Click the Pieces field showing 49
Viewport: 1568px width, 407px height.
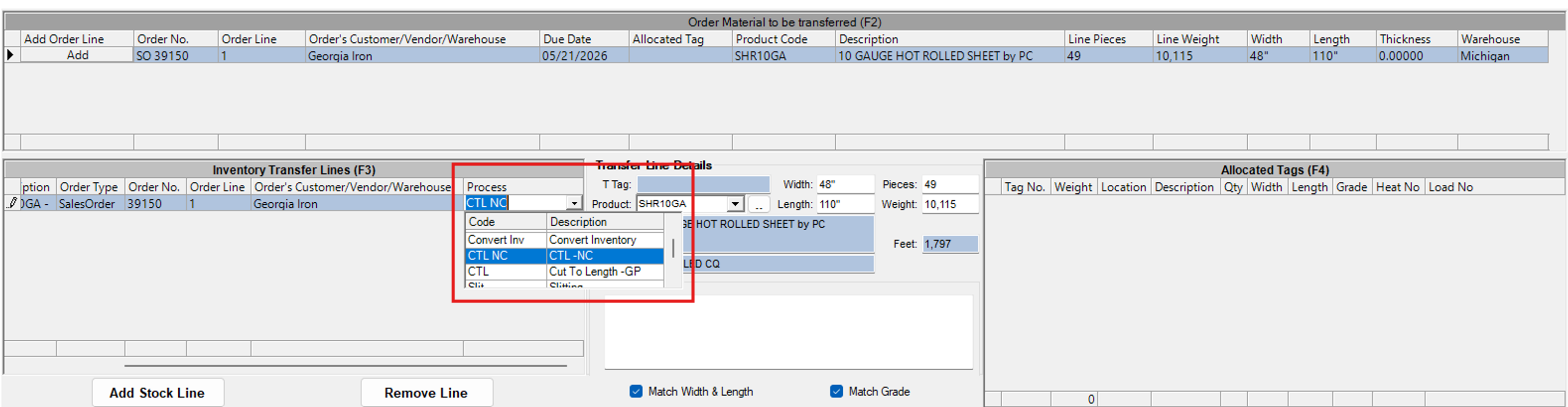tap(950, 184)
